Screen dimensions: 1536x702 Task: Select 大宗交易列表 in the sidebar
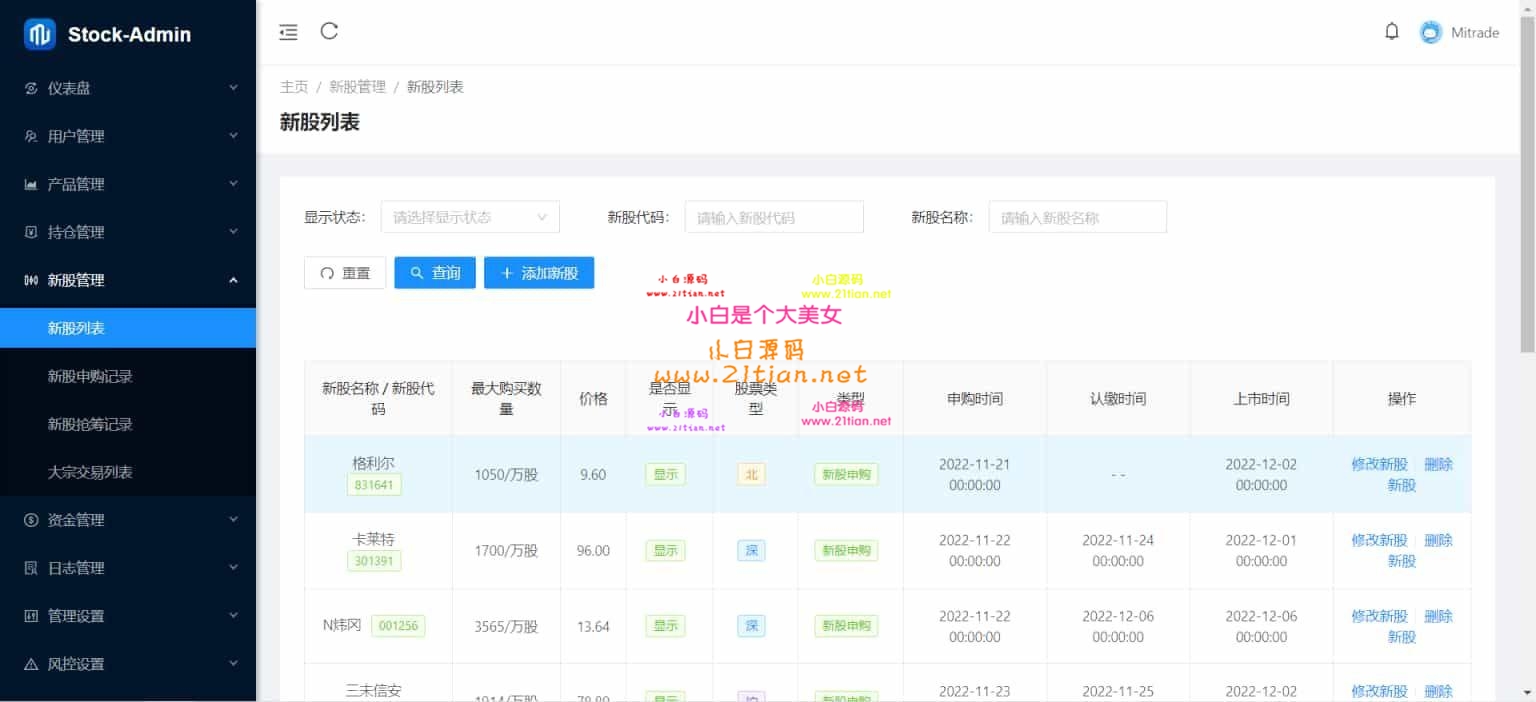[90, 472]
